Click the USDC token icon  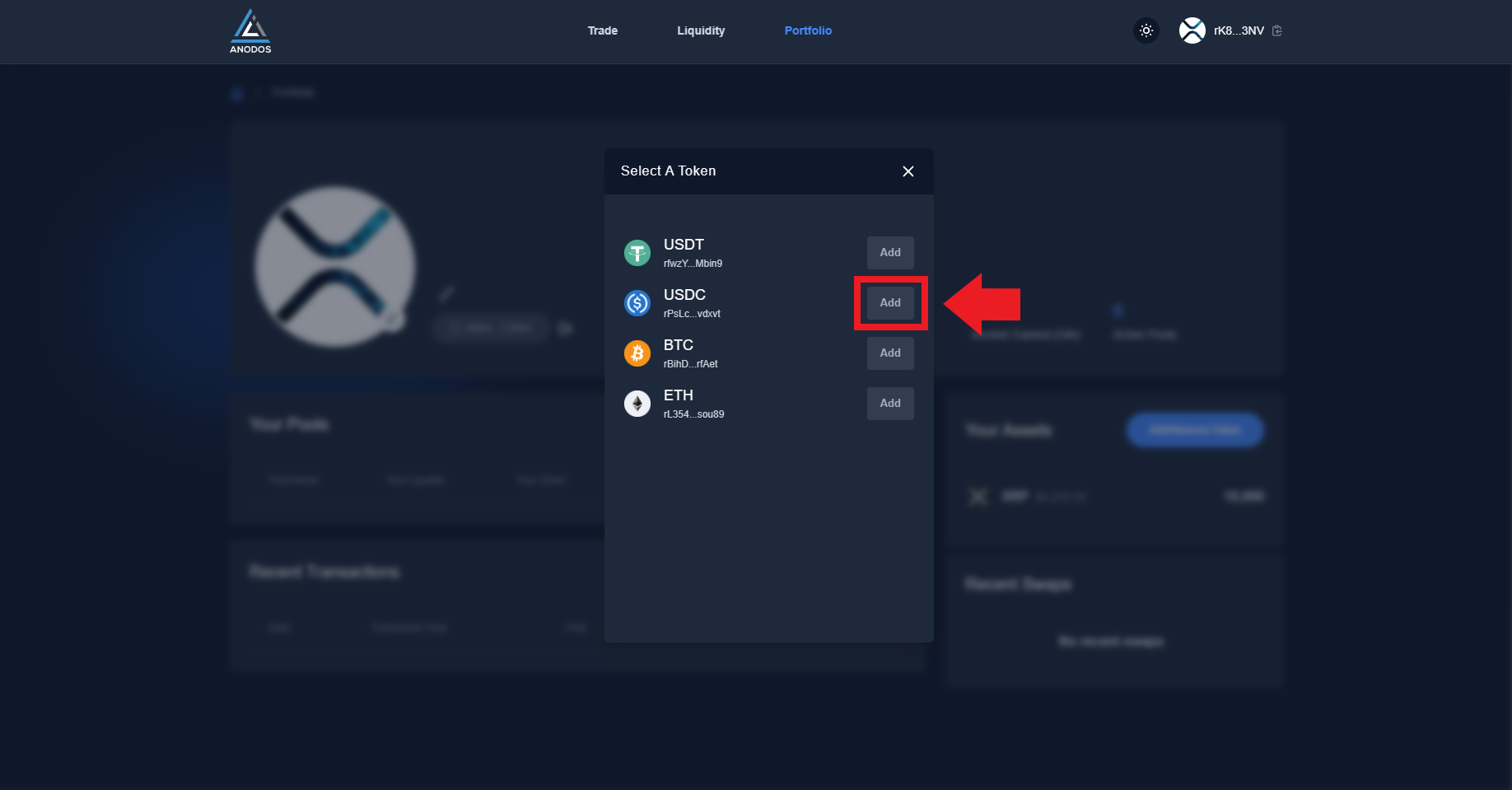pos(637,303)
